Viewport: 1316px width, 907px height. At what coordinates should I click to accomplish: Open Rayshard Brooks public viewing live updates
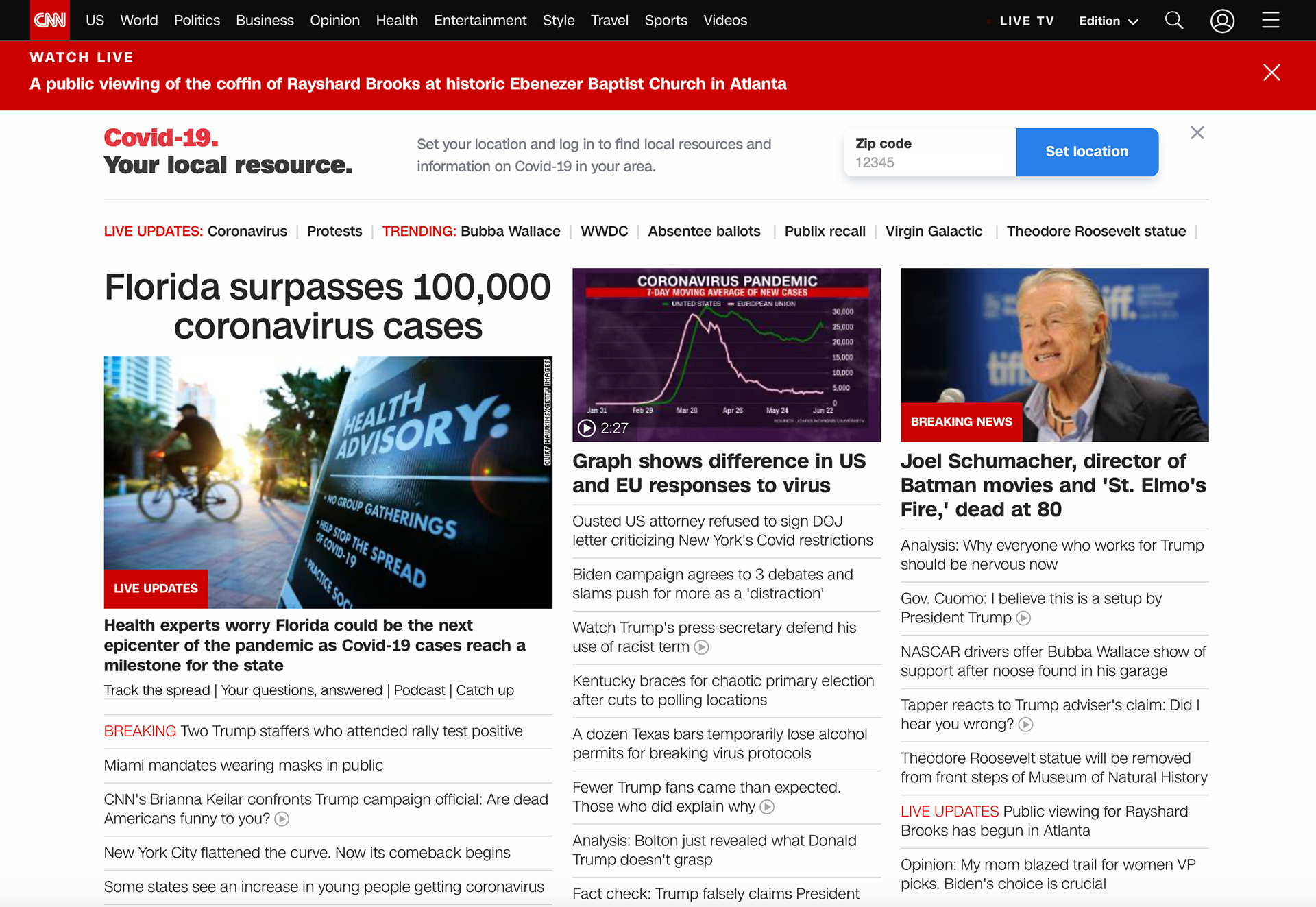(1045, 821)
